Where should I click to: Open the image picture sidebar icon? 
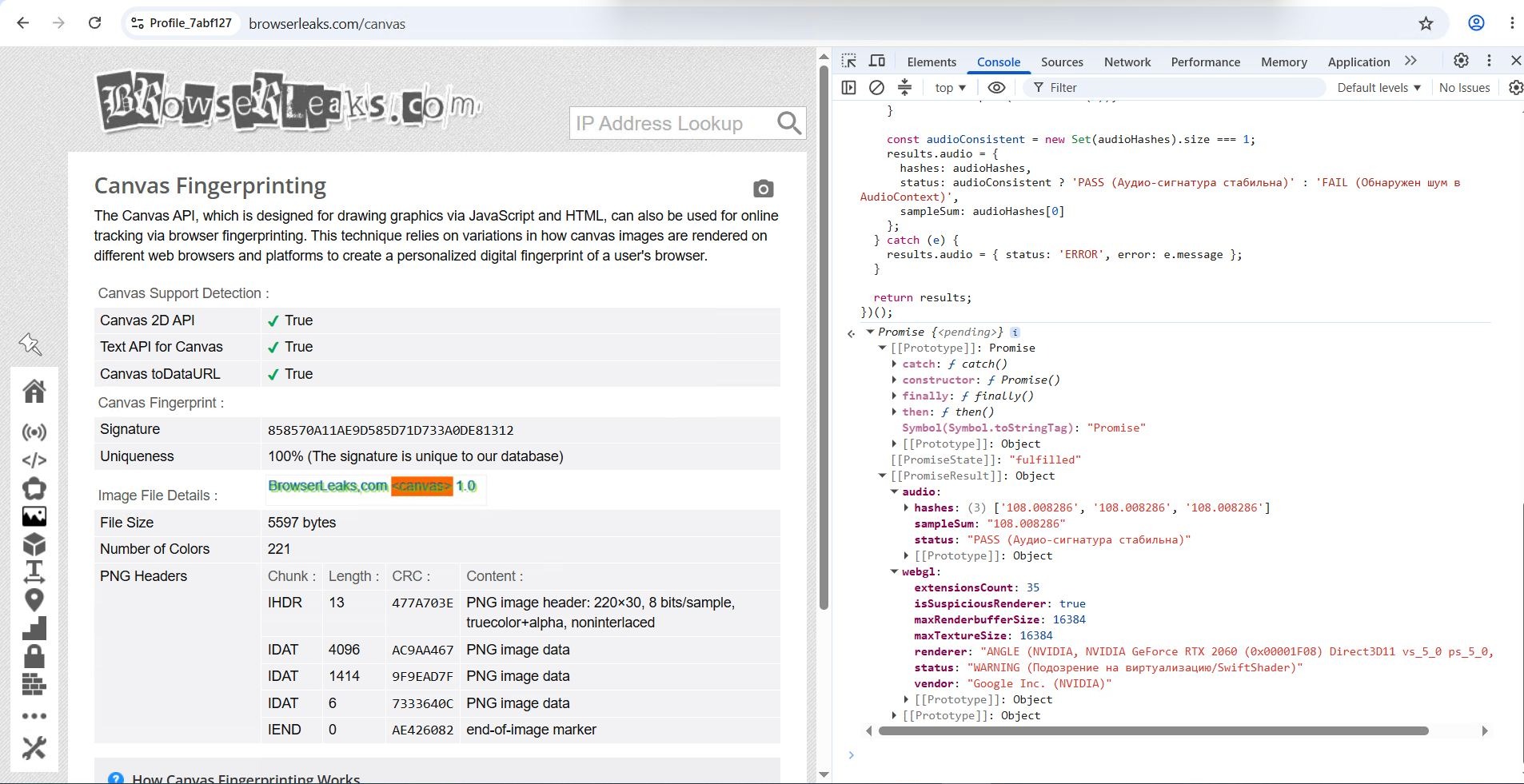[x=34, y=516]
